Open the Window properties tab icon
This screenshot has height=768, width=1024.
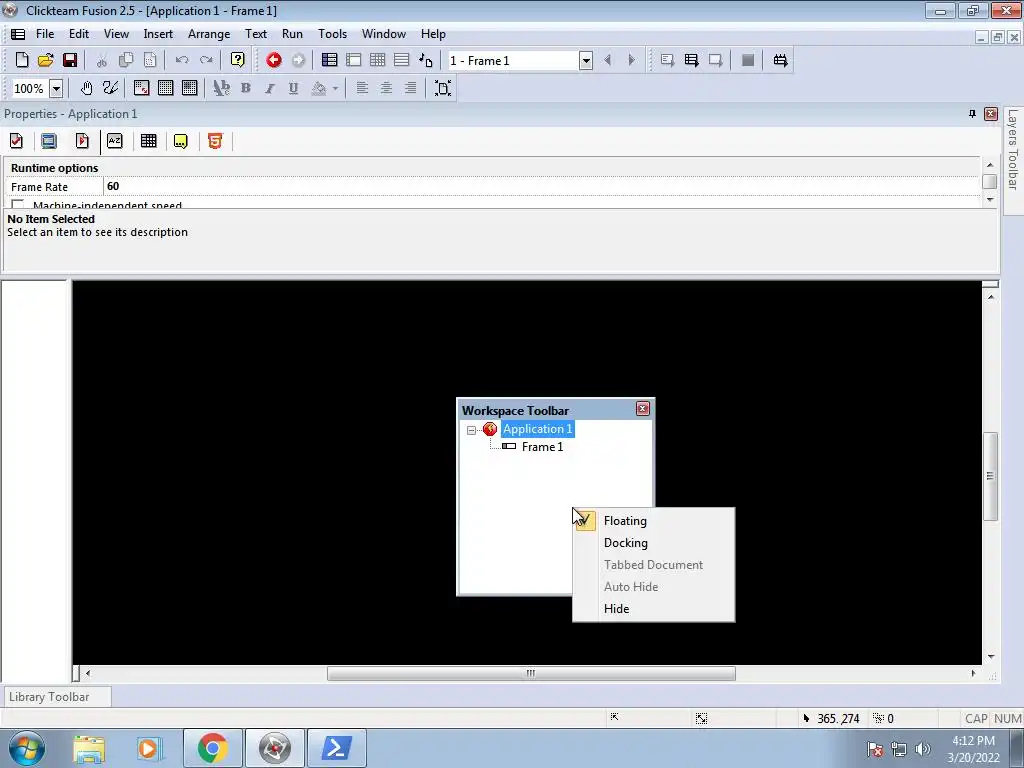click(x=49, y=141)
